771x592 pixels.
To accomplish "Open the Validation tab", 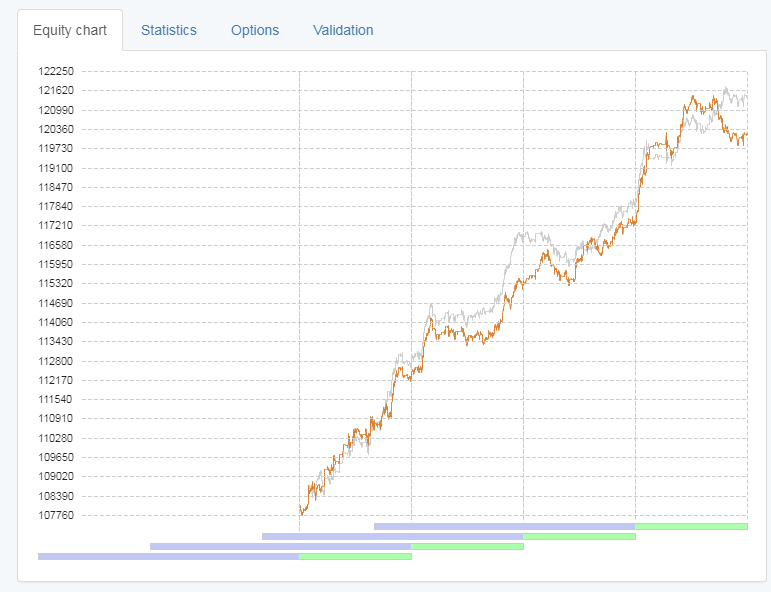I will click(x=343, y=30).
